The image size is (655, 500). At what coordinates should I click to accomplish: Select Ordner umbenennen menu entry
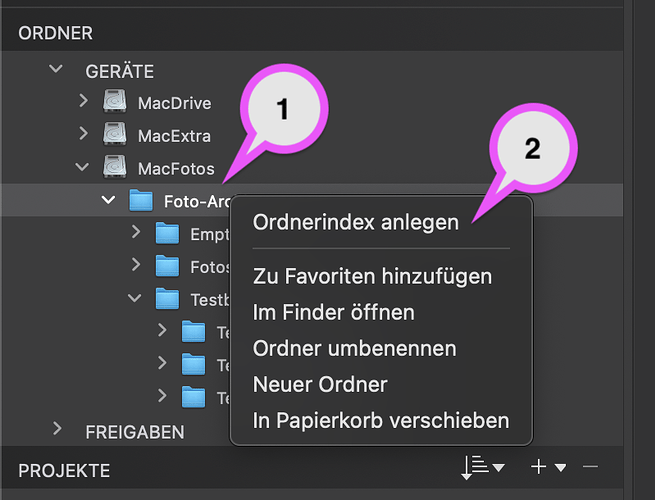point(354,348)
